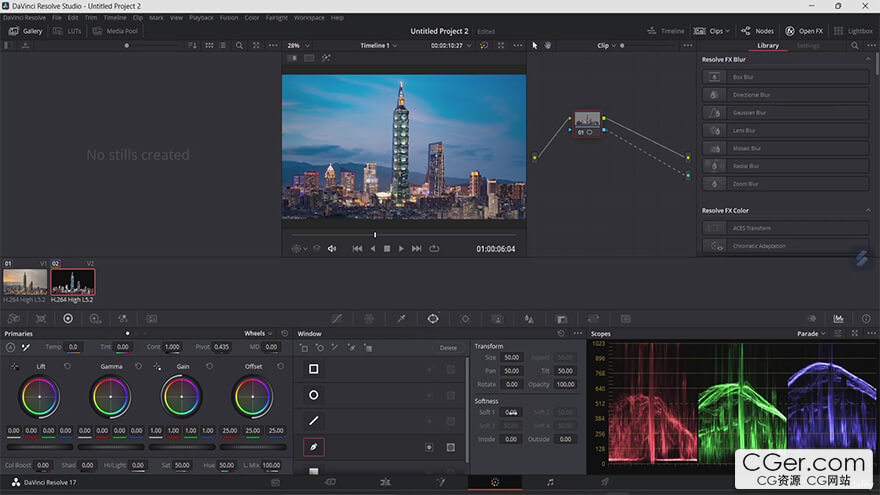Open the Media Pool button
The height and width of the screenshot is (495, 880).
pos(116,31)
